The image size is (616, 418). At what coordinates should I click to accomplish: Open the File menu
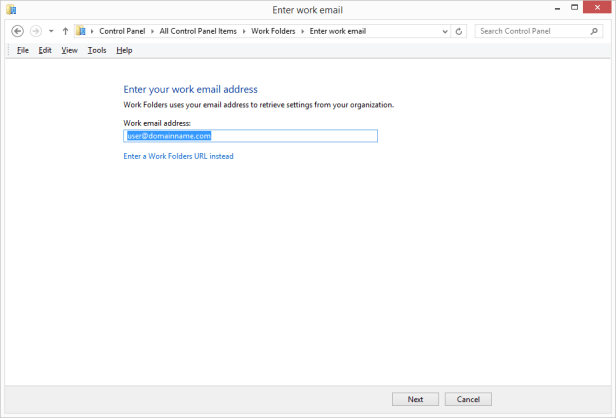pyautogui.click(x=22, y=50)
